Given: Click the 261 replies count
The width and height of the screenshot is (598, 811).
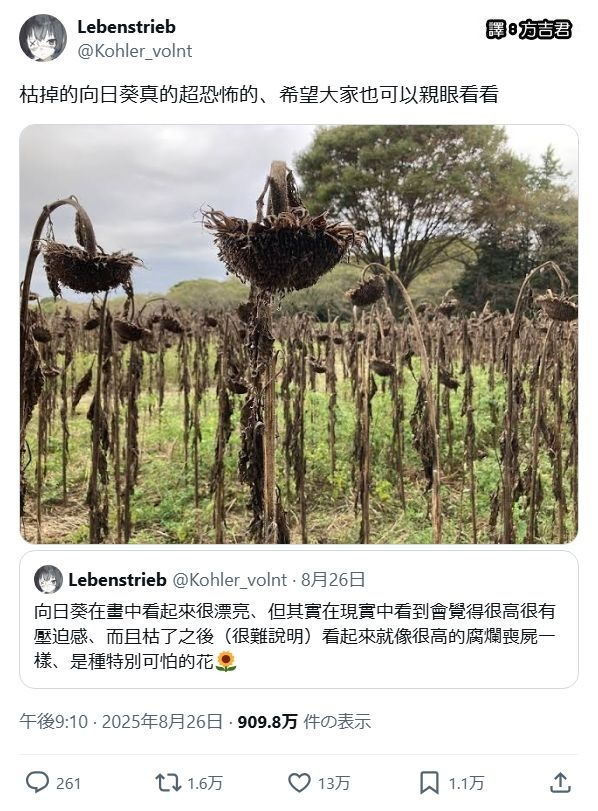Looking at the screenshot, I should (x=68, y=784).
